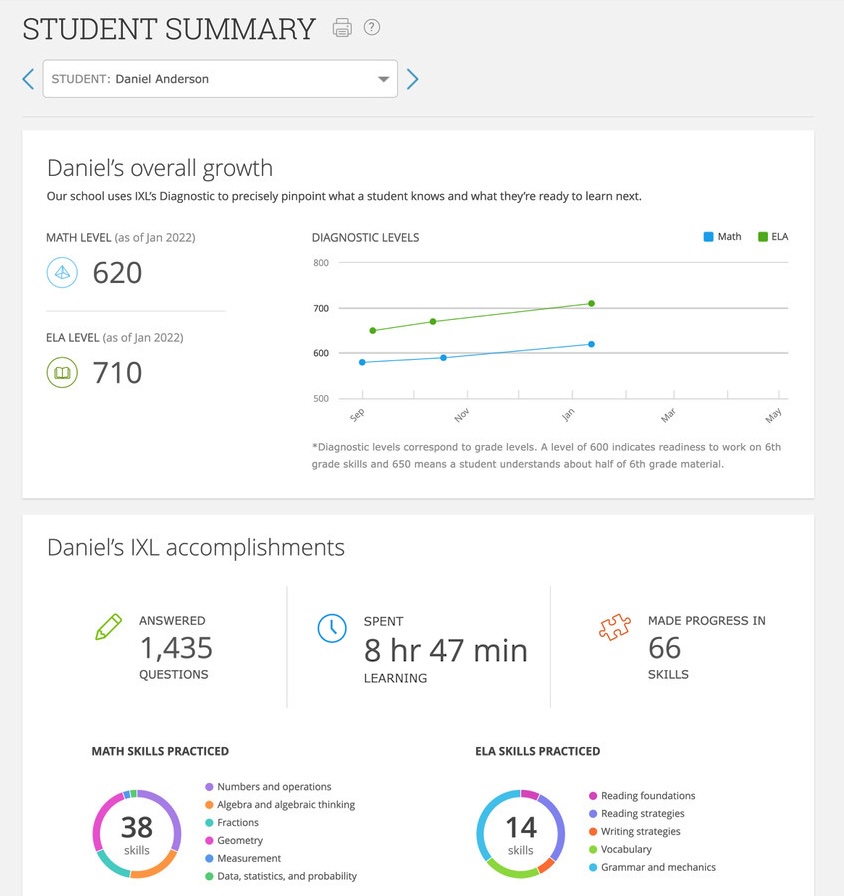Print the student summary report
The width and height of the screenshot is (844, 896).
coord(342,27)
